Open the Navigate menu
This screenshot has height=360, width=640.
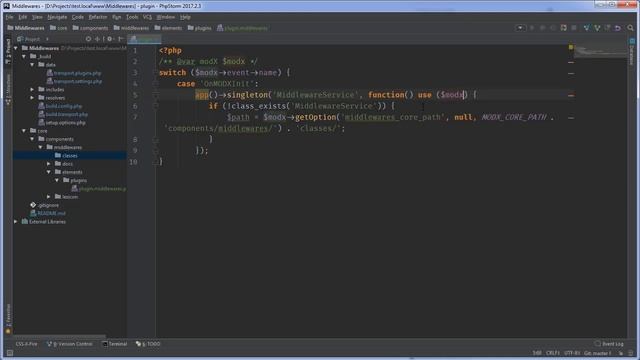(57, 17)
